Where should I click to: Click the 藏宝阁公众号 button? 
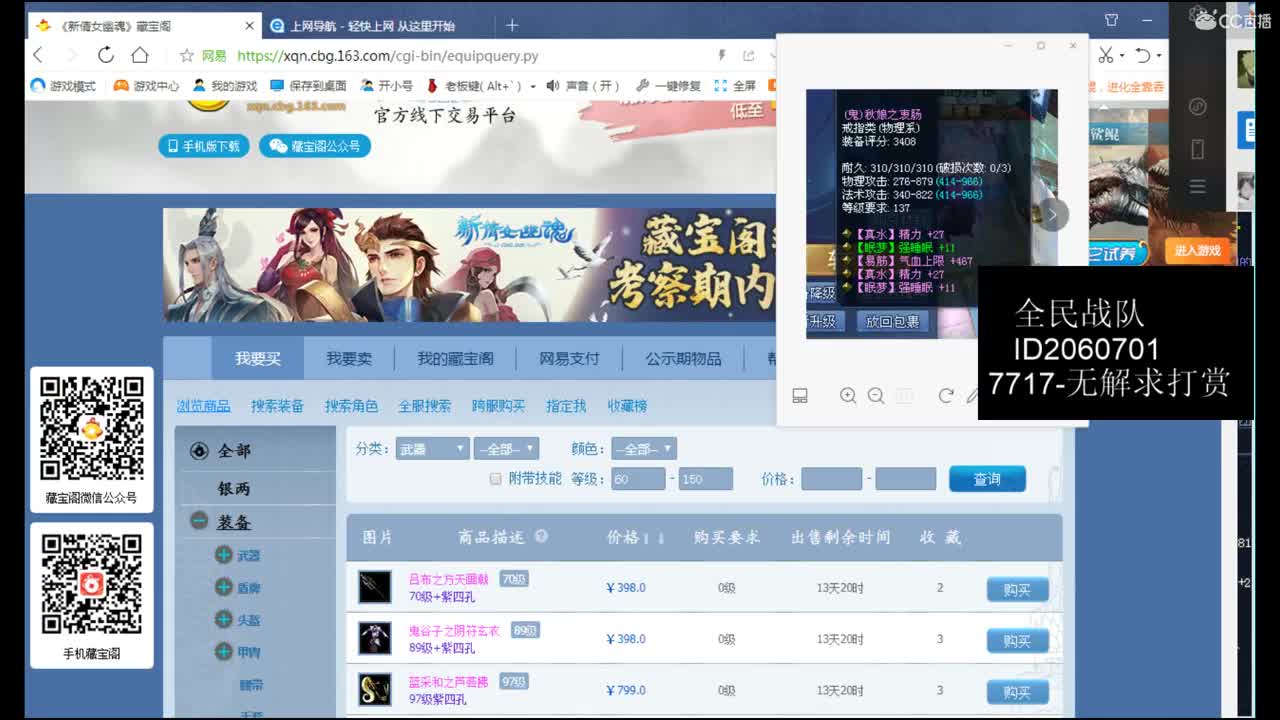pyautogui.click(x=316, y=146)
